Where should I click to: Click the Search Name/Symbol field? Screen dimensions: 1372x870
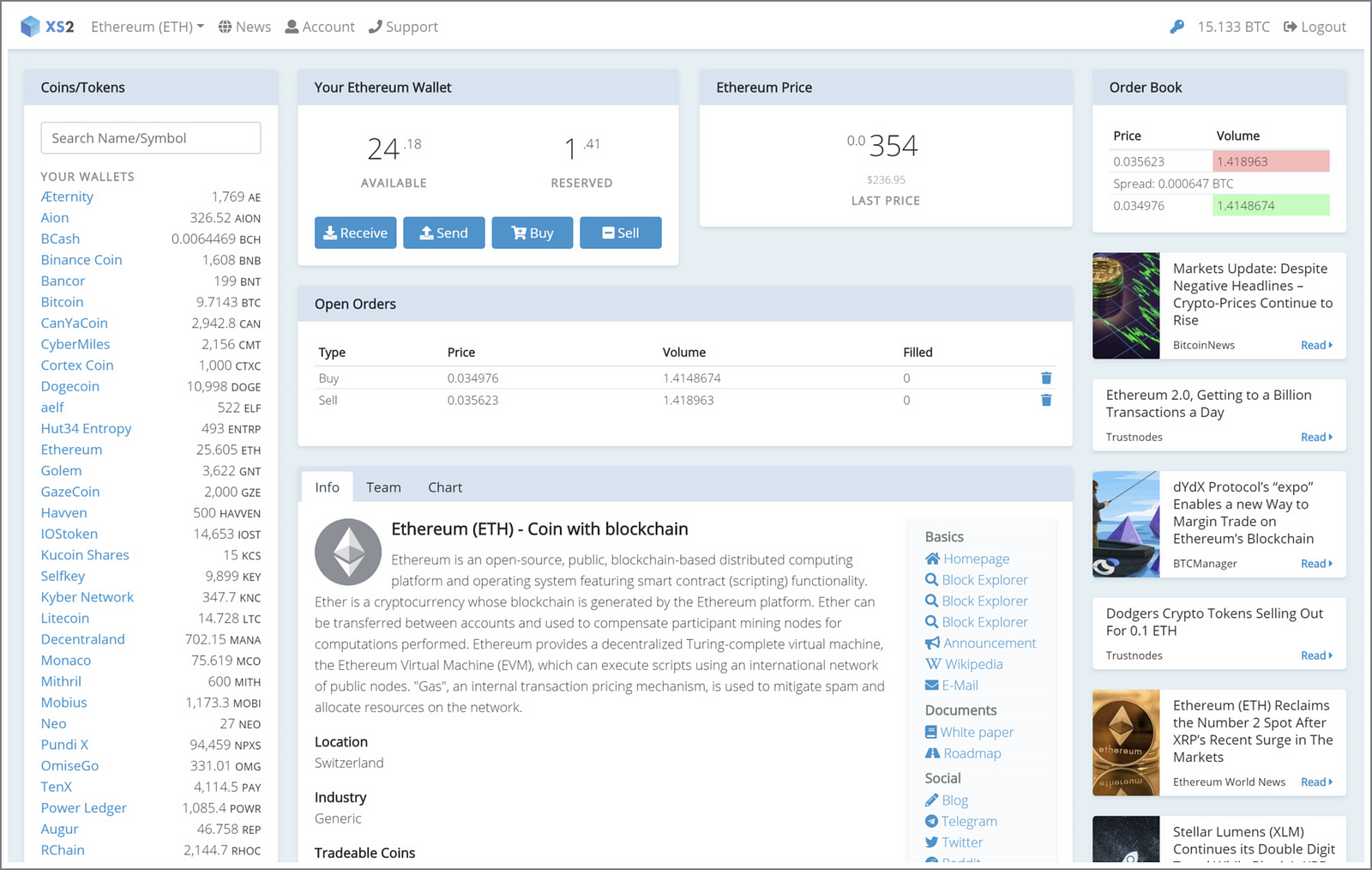pyautogui.click(x=151, y=138)
